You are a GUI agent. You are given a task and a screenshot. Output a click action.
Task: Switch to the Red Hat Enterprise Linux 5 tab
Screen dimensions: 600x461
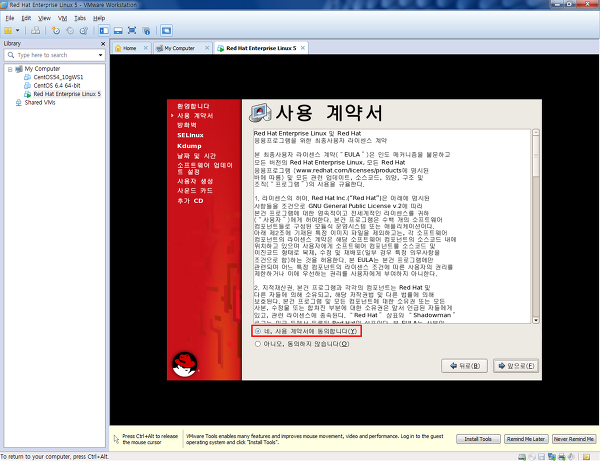click(261, 48)
